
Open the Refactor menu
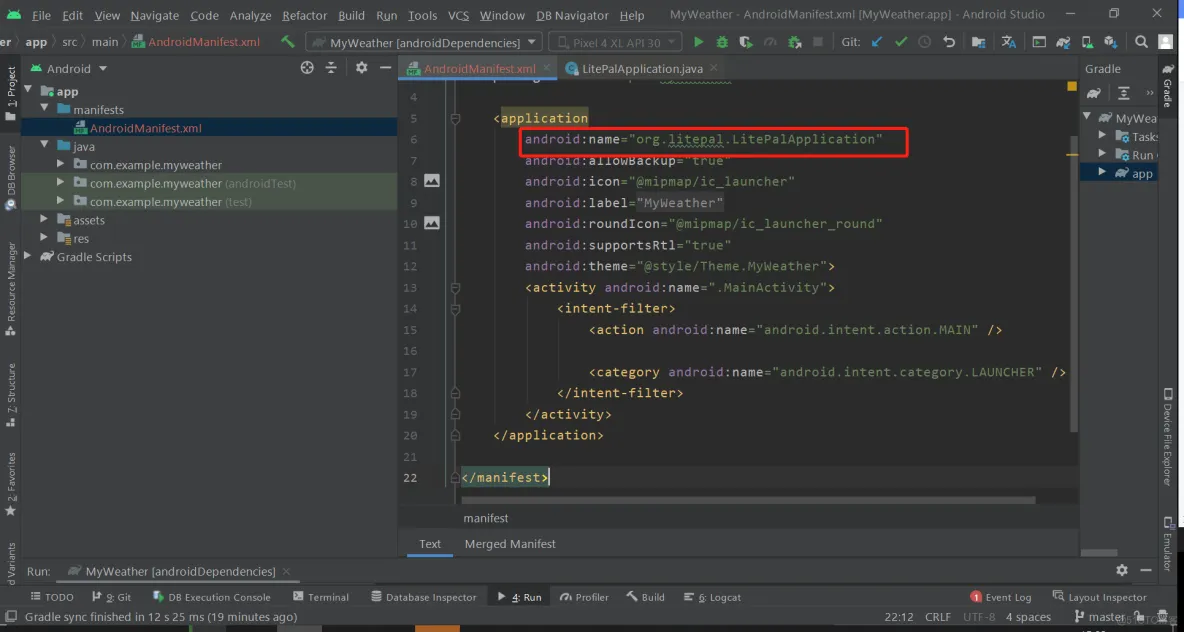click(304, 15)
